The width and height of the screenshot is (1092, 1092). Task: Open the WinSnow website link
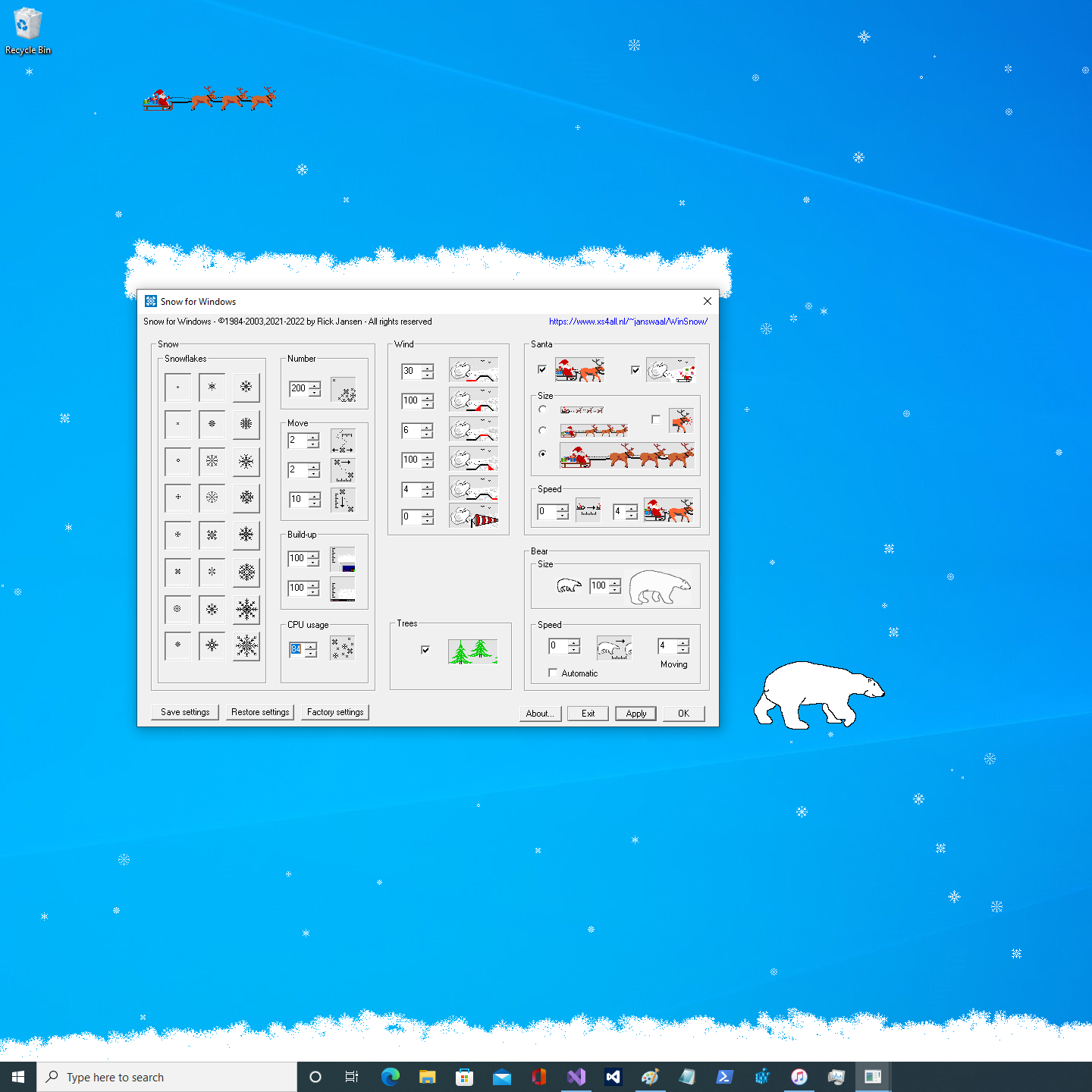(628, 322)
